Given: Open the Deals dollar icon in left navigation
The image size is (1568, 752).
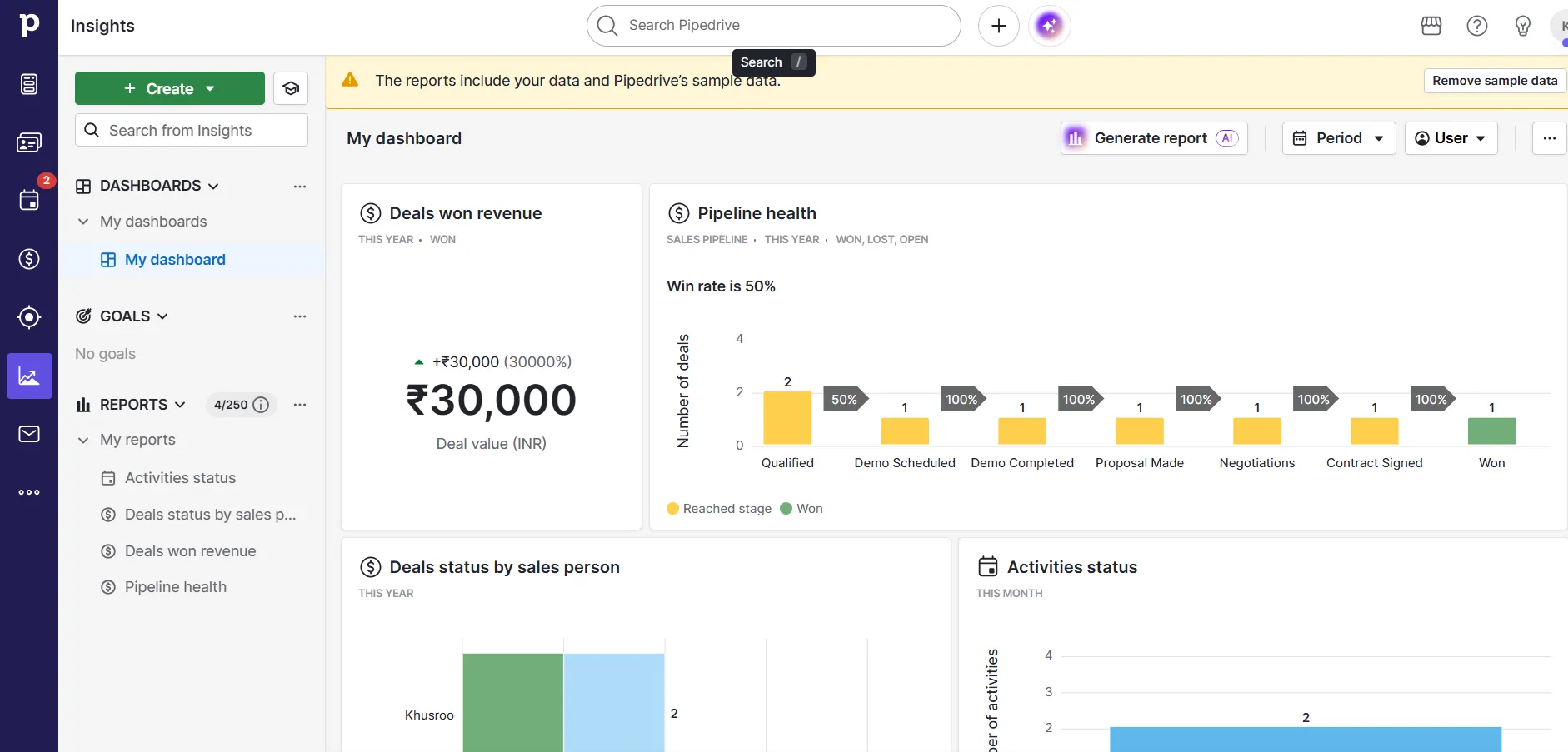Looking at the screenshot, I should pos(29,259).
